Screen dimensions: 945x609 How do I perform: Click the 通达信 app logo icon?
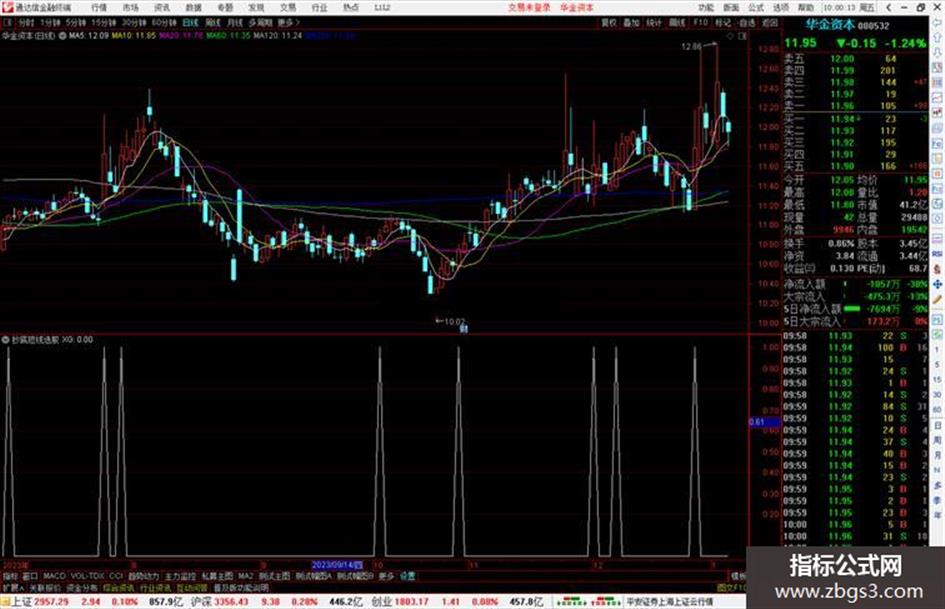pyautogui.click(x=7, y=7)
